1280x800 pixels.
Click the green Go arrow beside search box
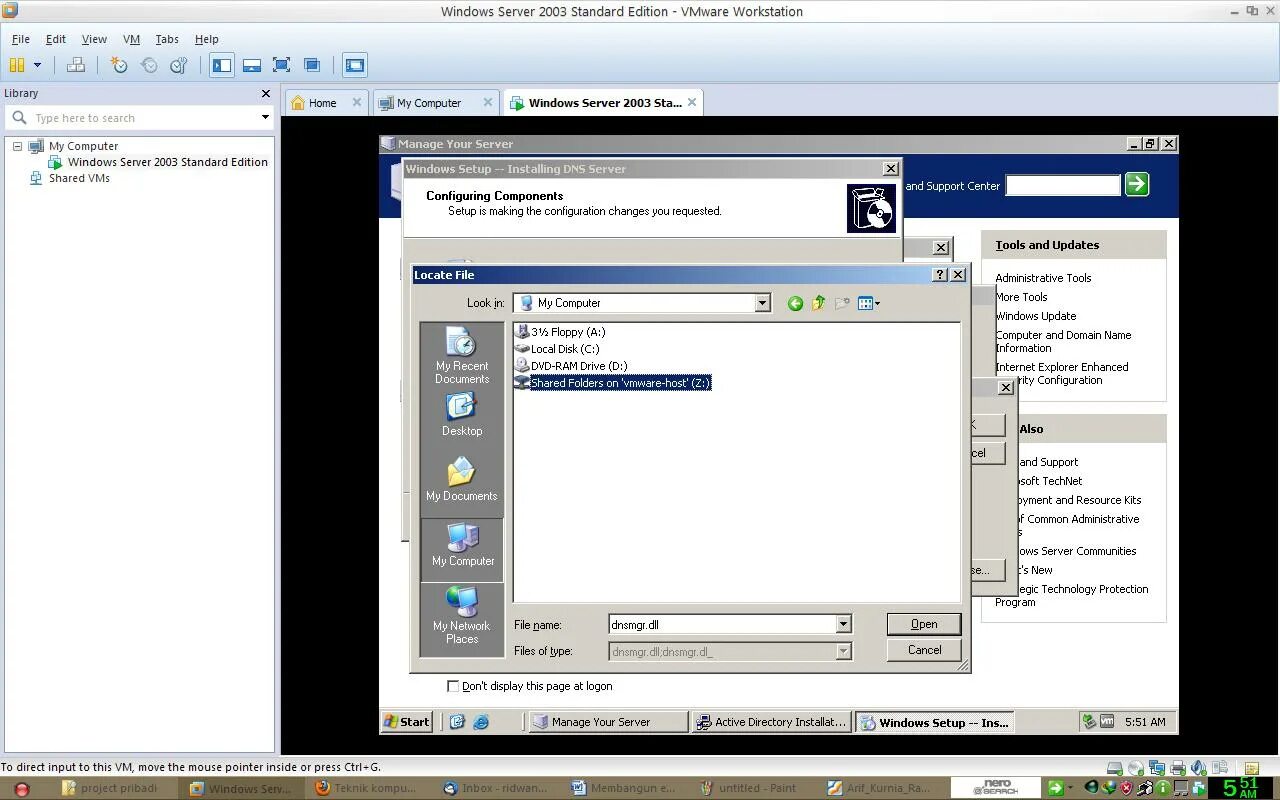pyautogui.click(x=1137, y=184)
